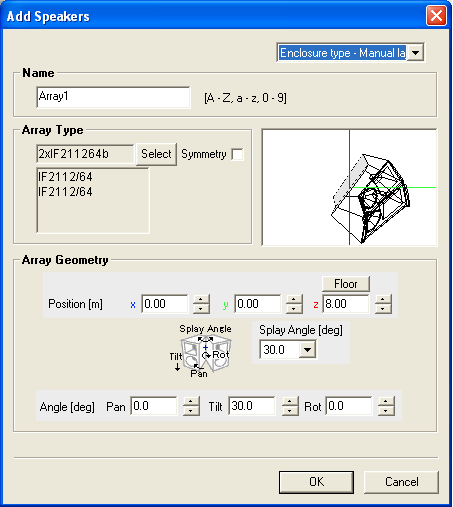
Task: Decrease y position with down arrow
Action: (294, 308)
